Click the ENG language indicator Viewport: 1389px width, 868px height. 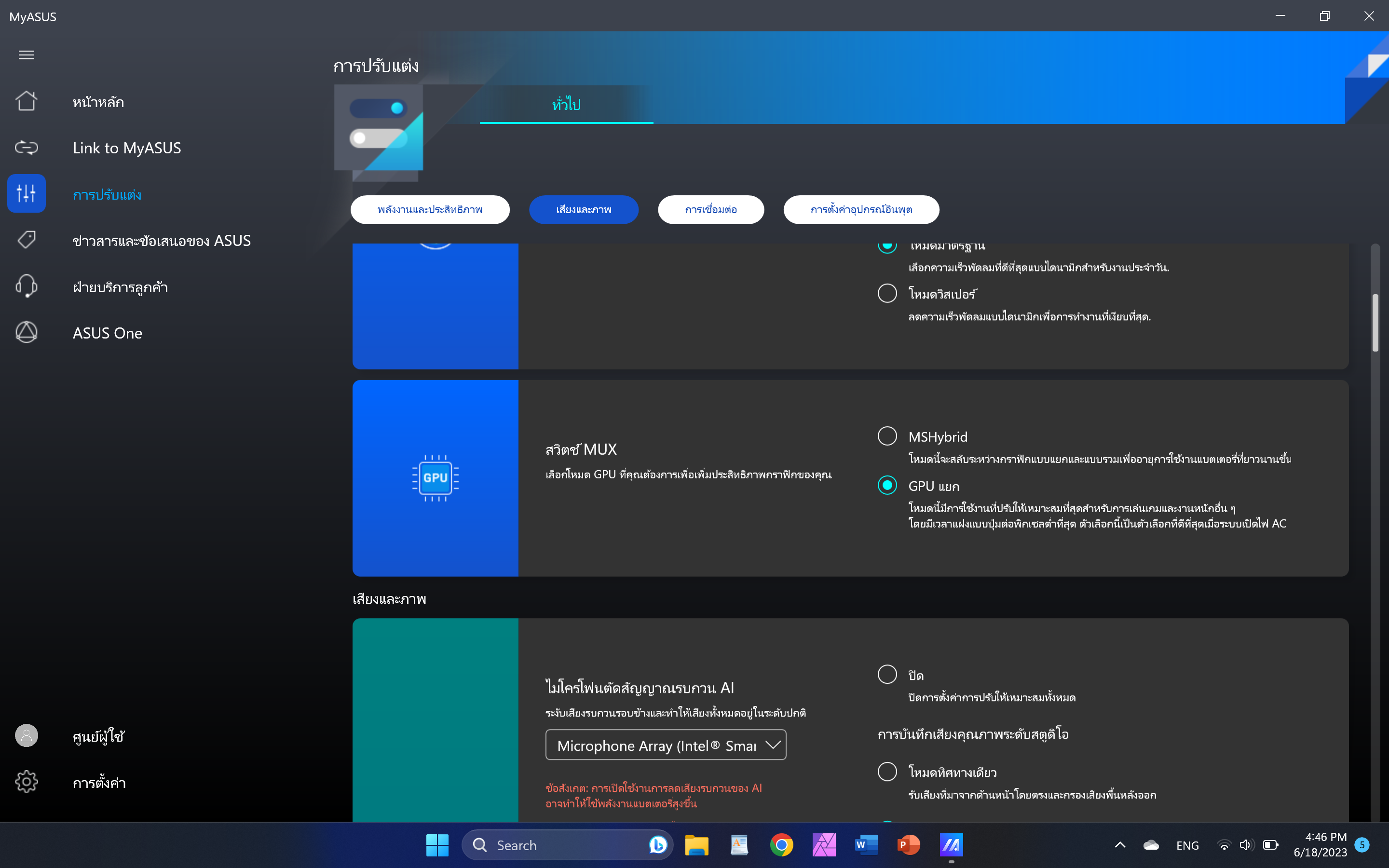pos(1187,845)
